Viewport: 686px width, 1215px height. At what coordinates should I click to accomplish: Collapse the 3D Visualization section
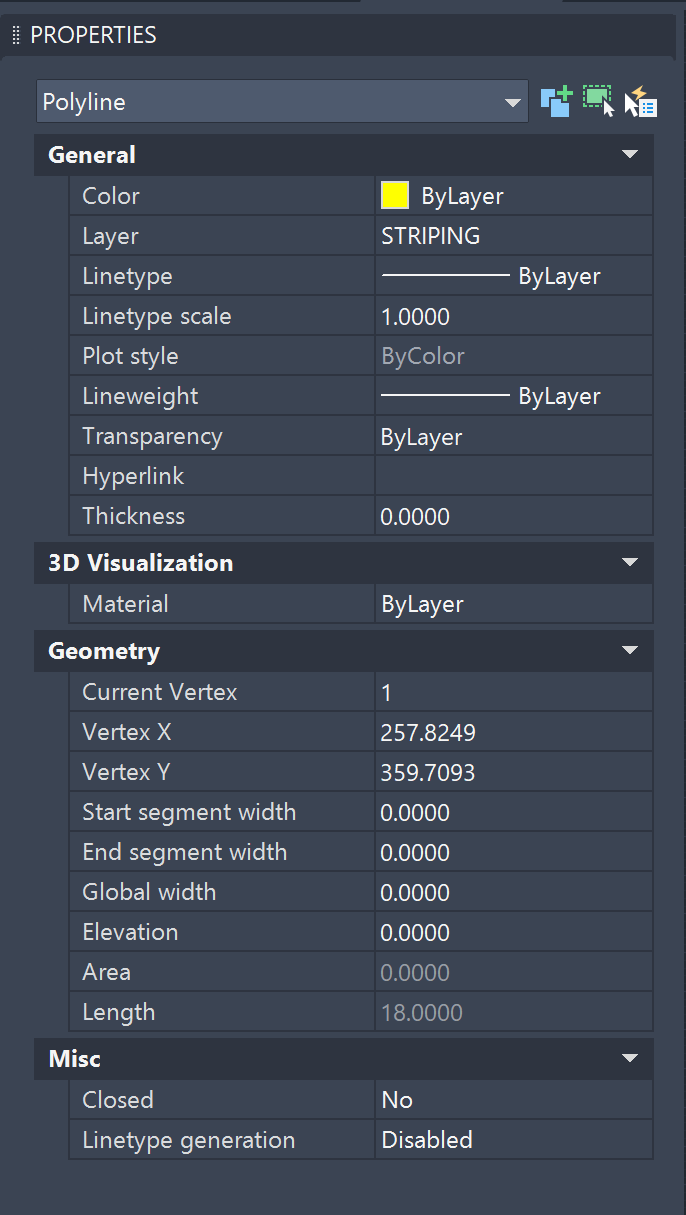point(630,562)
